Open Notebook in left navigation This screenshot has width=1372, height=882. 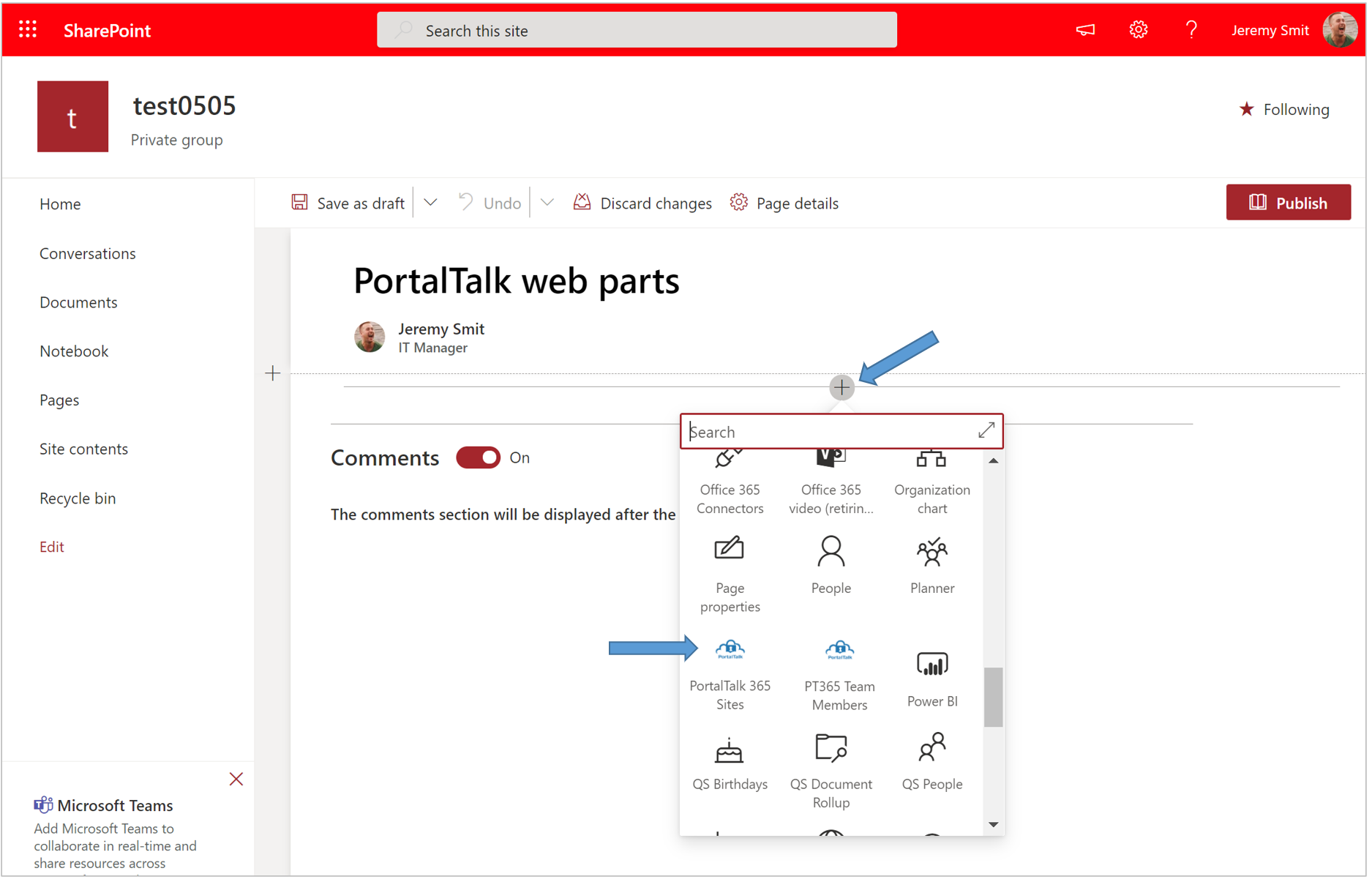click(74, 351)
